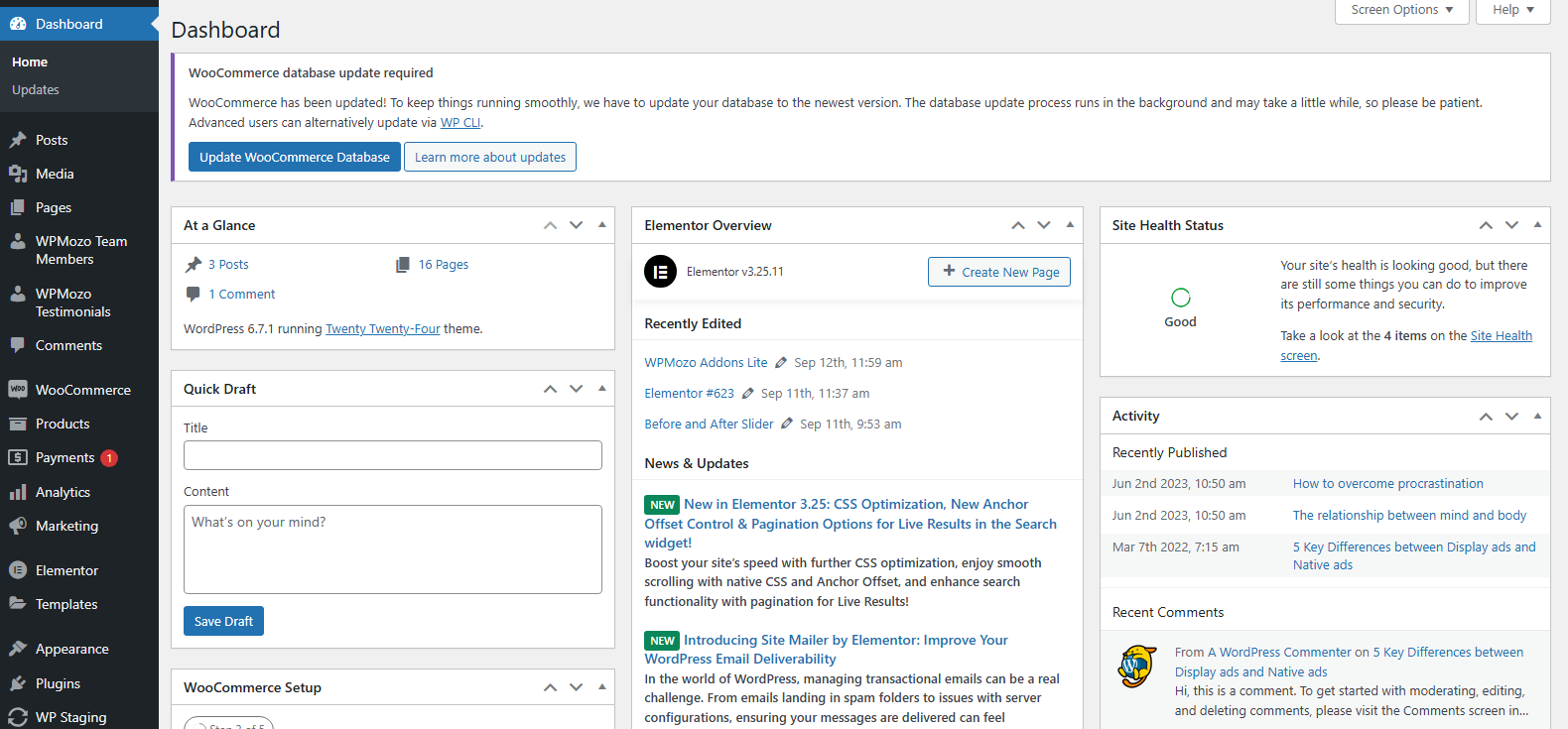The image size is (1568, 729).
Task: Click the Elementor circle icon in sidebar
Action: tap(18, 570)
